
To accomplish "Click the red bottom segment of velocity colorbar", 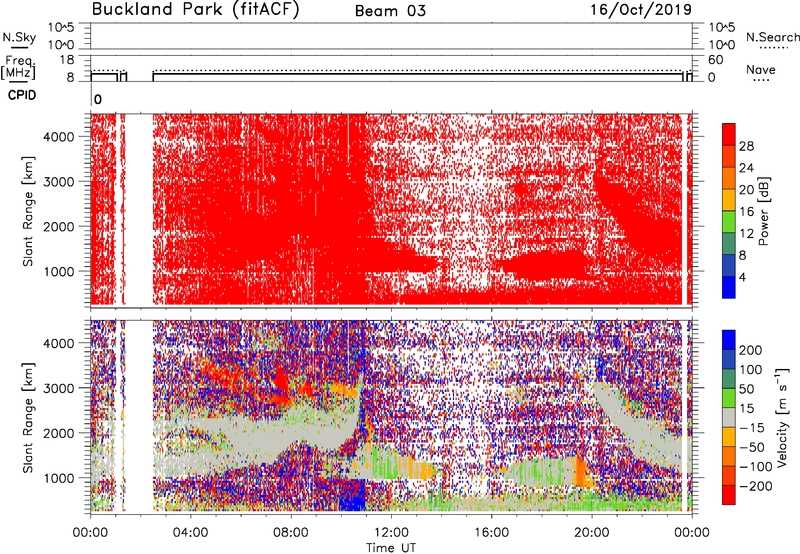I will point(729,495).
